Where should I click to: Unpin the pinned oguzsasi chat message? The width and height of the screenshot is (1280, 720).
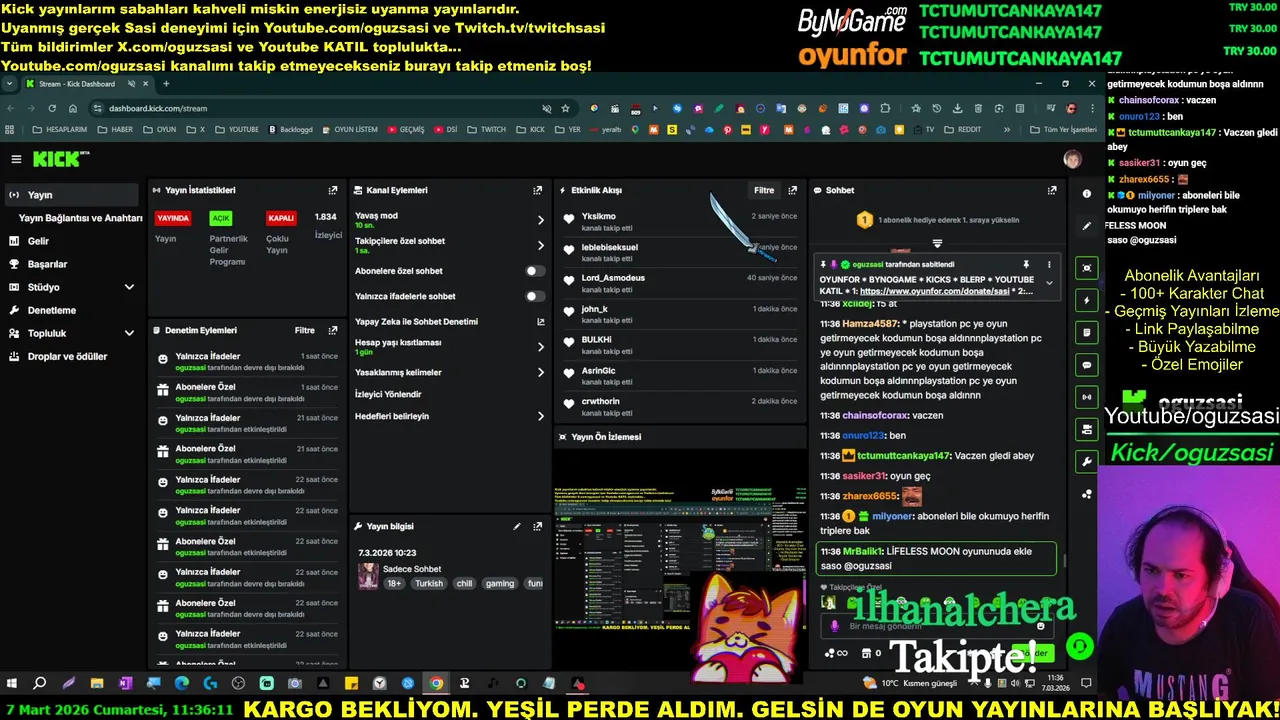[x=1026, y=265]
